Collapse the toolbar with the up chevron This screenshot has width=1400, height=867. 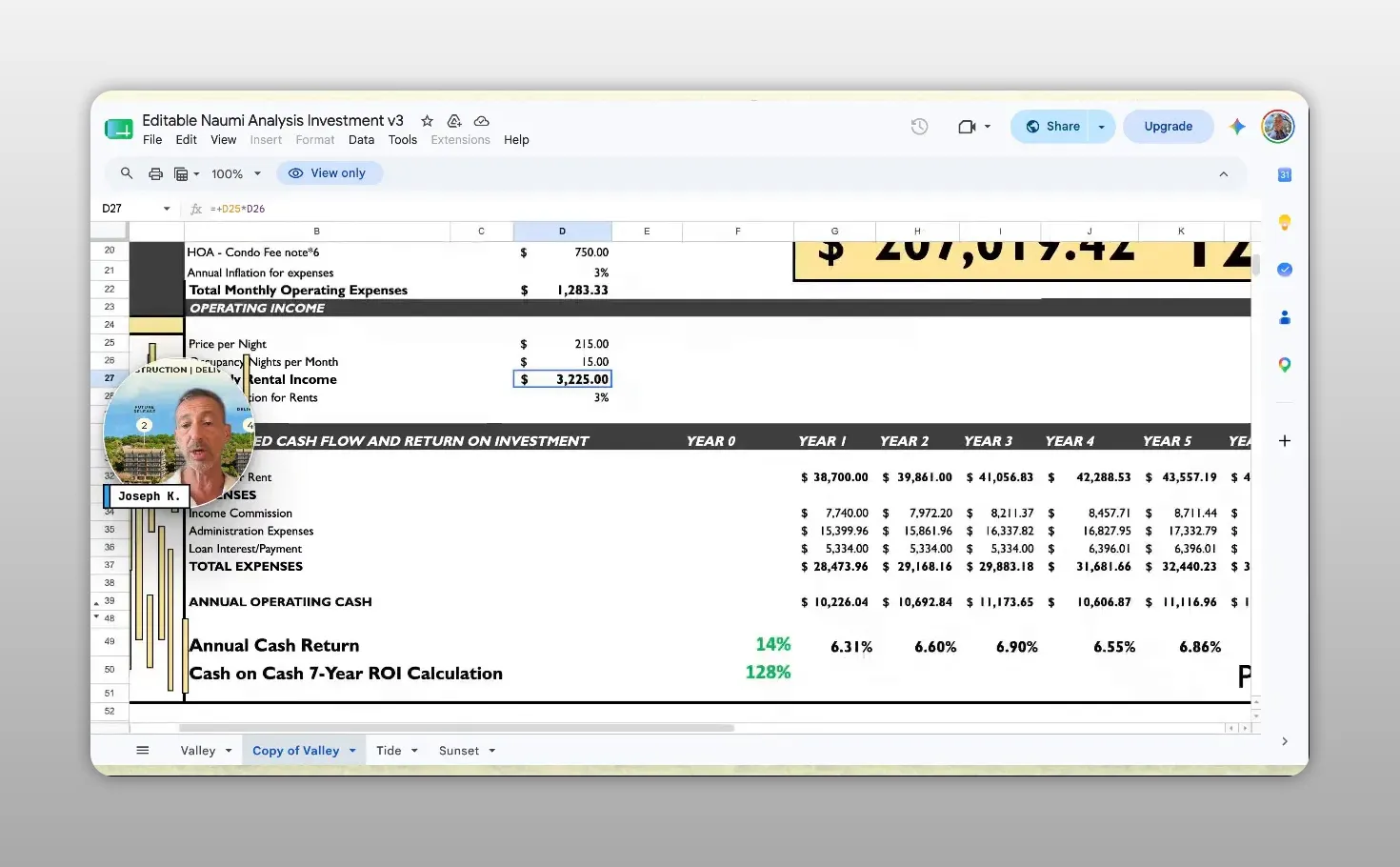coord(1224,174)
